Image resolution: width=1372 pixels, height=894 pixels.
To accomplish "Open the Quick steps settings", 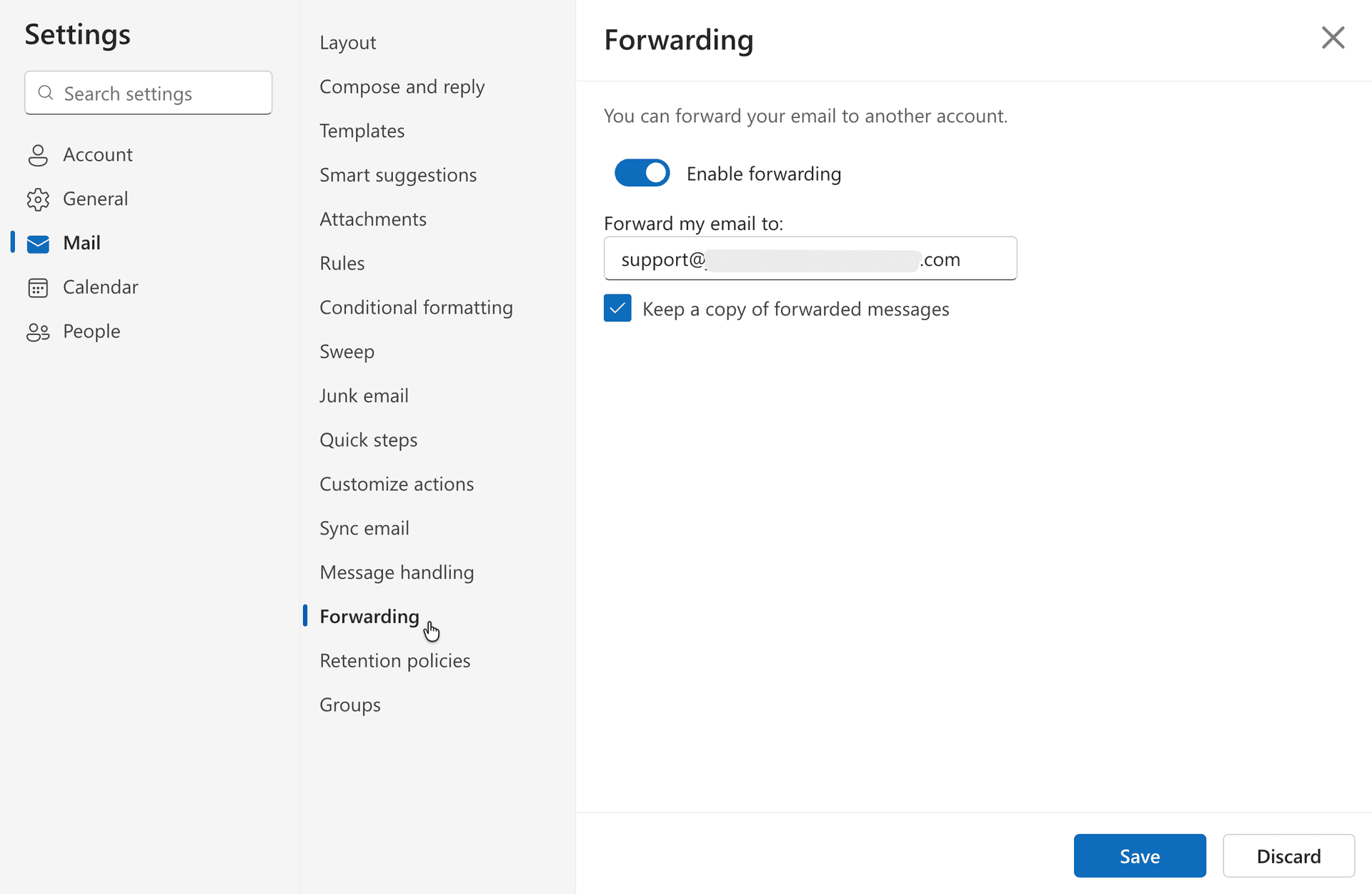I will (369, 439).
